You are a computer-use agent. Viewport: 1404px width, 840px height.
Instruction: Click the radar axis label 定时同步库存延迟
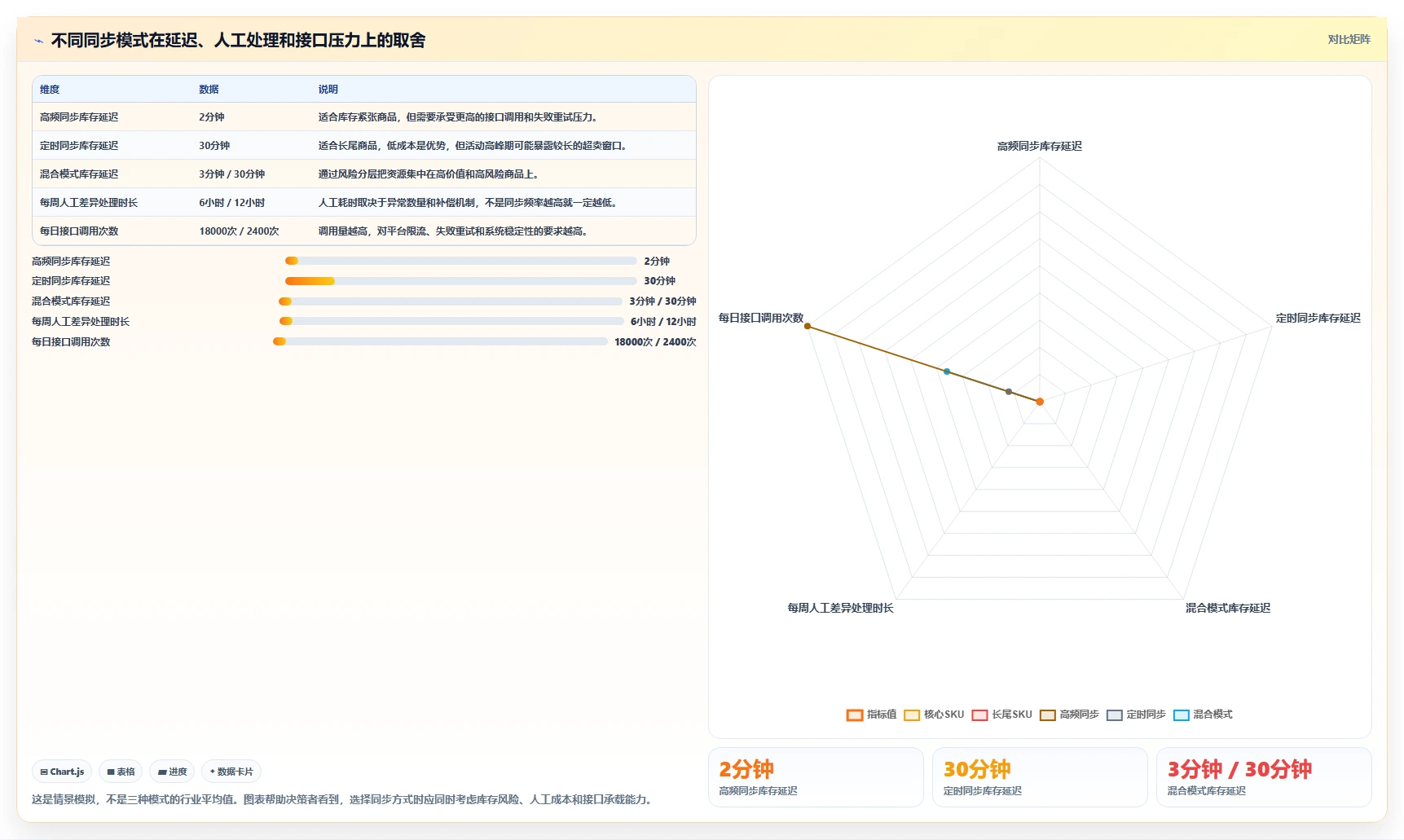(x=1318, y=319)
